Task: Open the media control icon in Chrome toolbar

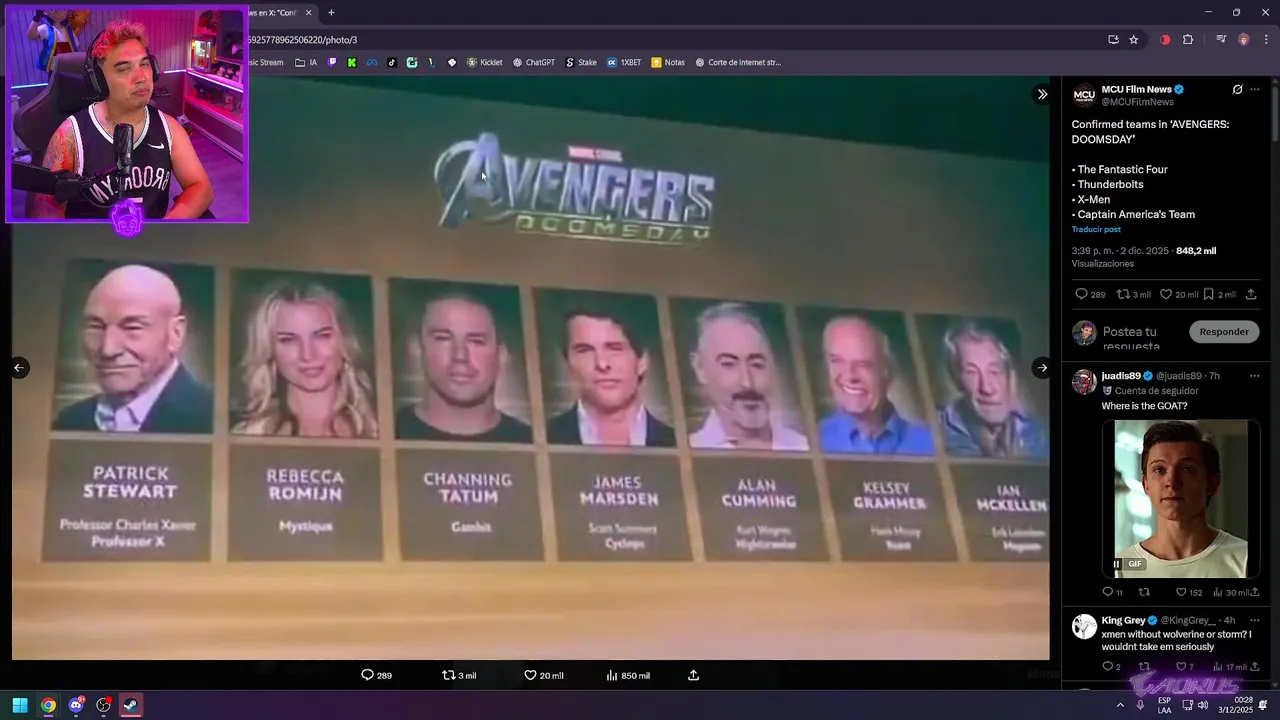Action: coord(1221,40)
